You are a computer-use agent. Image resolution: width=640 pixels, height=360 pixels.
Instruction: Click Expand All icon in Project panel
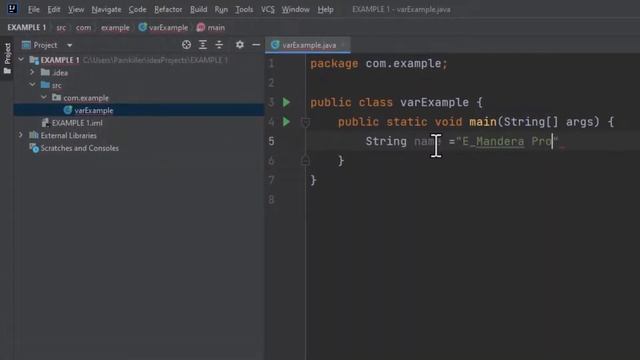click(x=202, y=45)
